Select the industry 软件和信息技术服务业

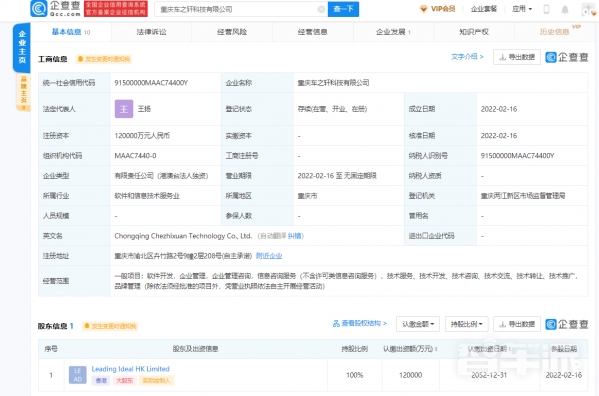point(147,196)
